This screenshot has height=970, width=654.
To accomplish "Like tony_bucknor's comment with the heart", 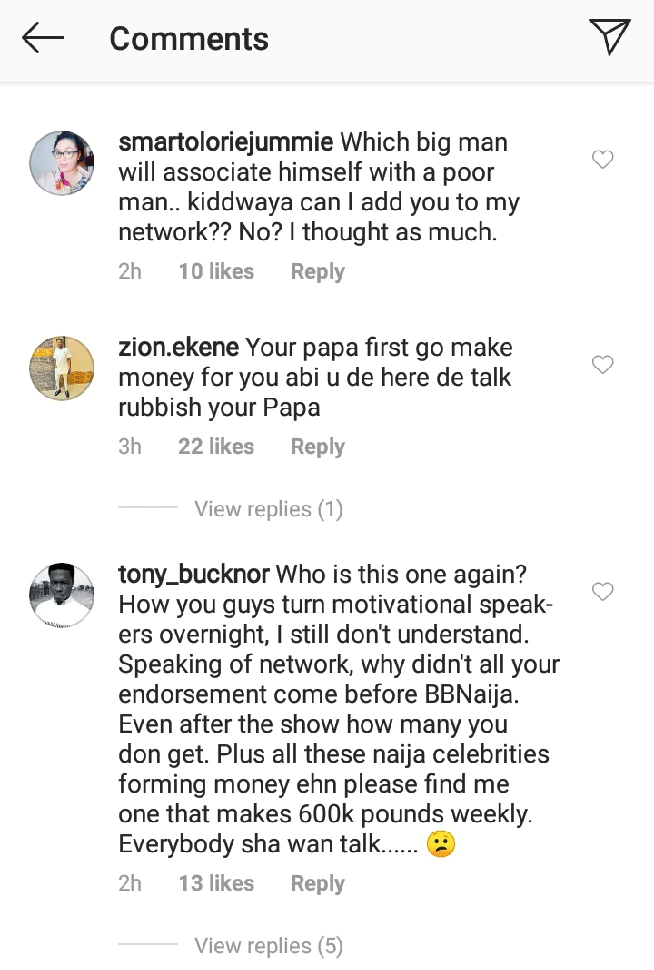I will [x=602, y=592].
